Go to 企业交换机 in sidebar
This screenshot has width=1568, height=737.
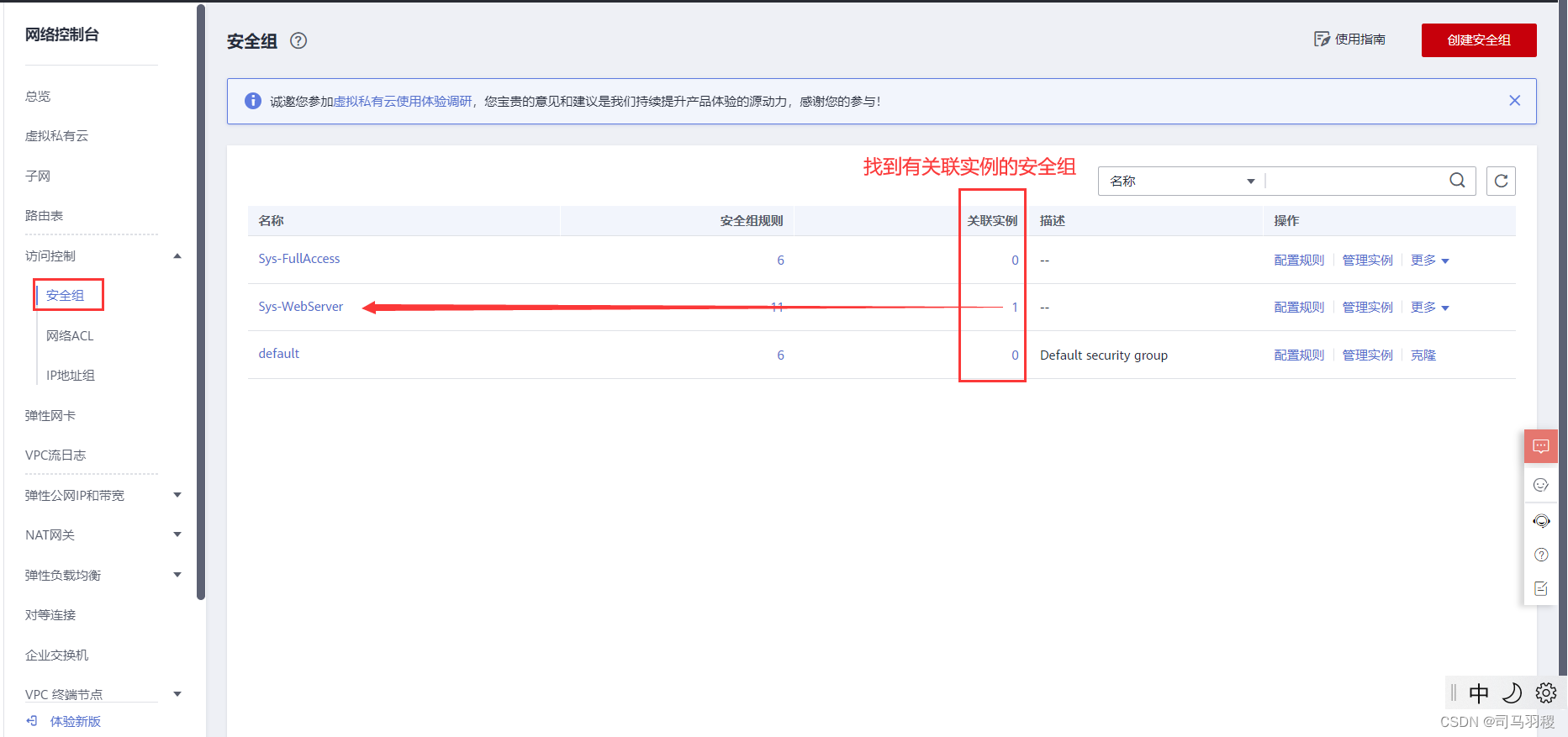56,655
